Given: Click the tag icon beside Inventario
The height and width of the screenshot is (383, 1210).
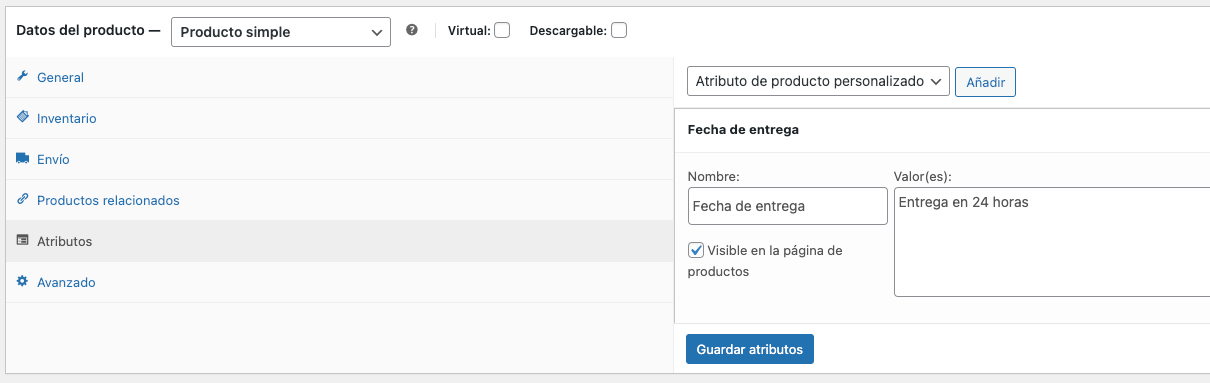Looking at the screenshot, I should (x=22, y=118).
